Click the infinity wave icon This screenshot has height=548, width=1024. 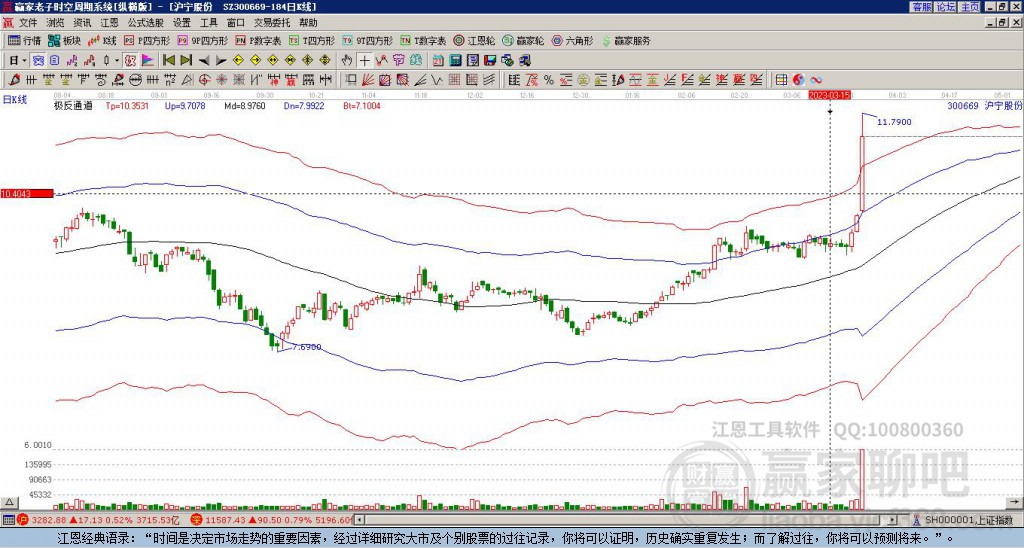tap(816, 80)
